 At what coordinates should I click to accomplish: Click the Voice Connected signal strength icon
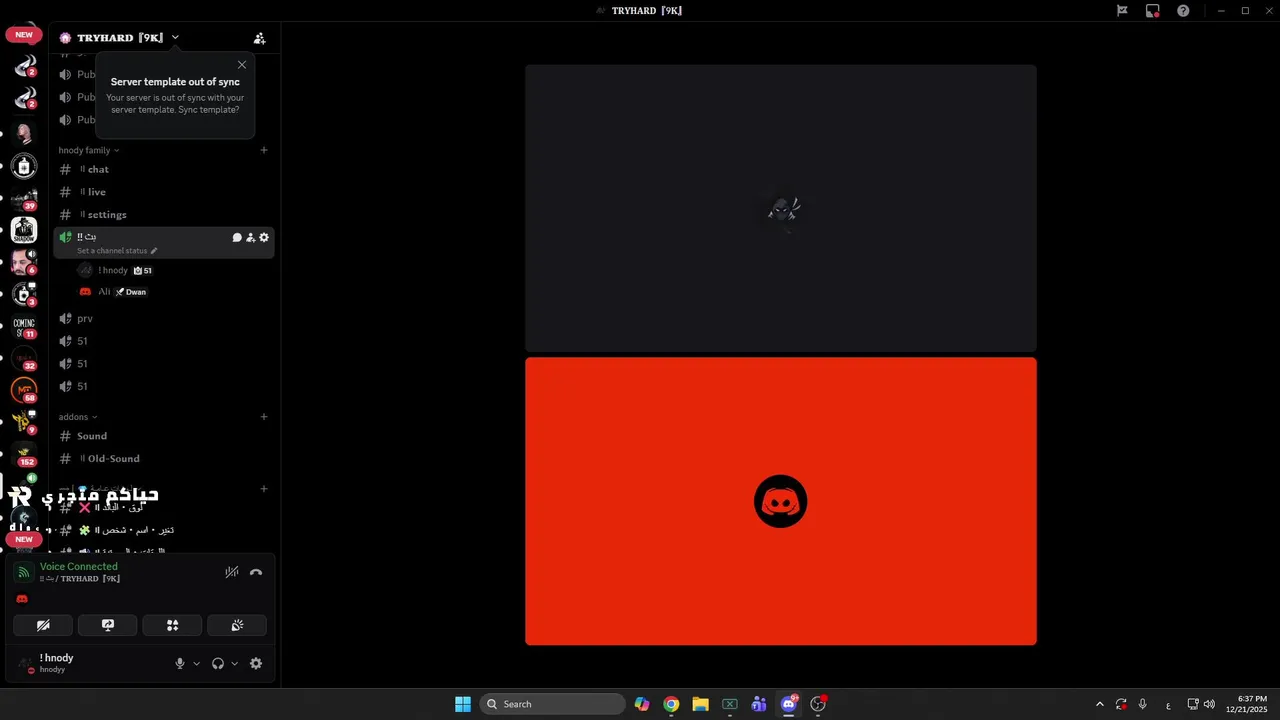(24, 573)
